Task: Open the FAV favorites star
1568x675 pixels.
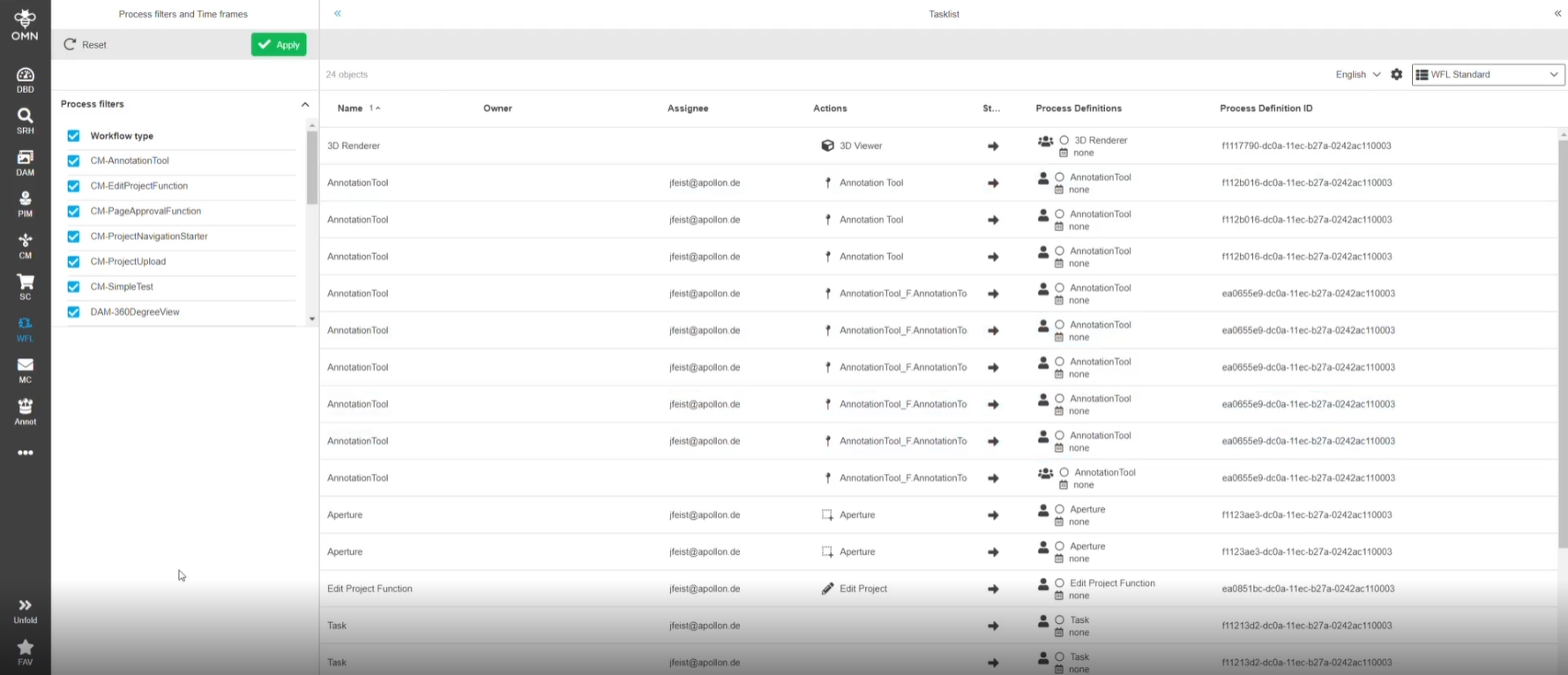Action: point(25,652)
